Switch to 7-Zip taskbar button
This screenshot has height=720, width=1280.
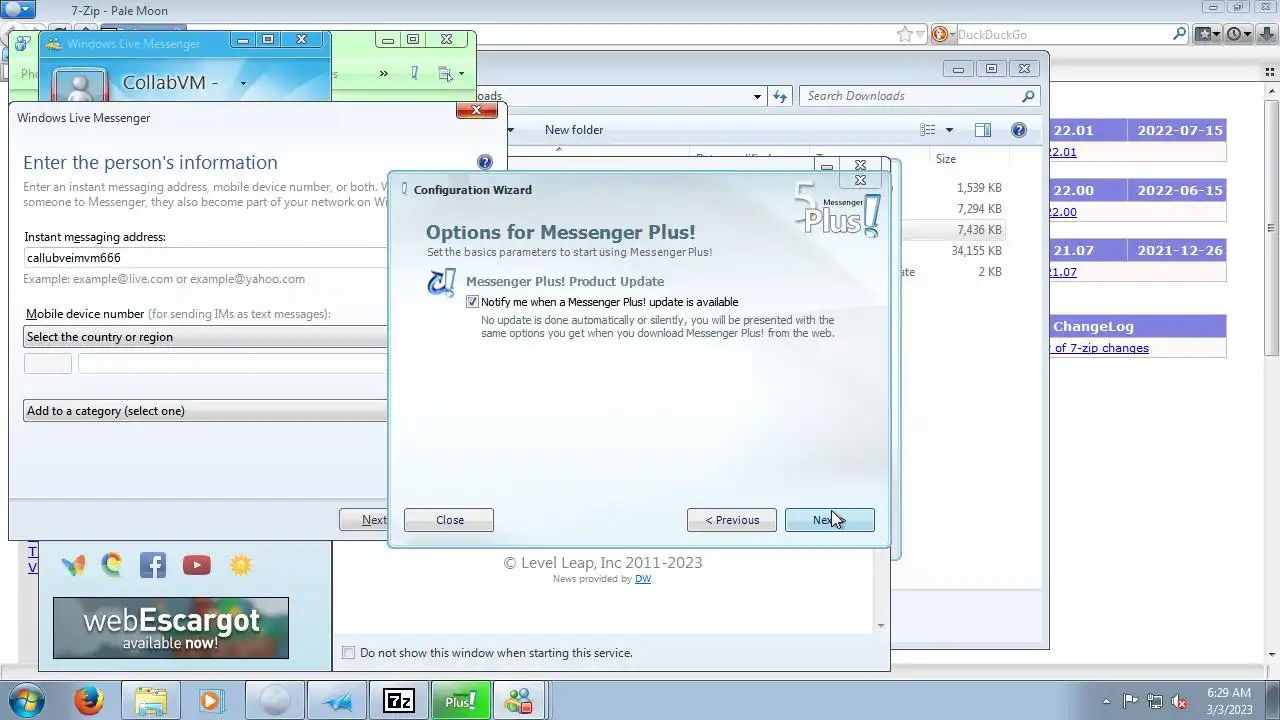pos(397,701)
